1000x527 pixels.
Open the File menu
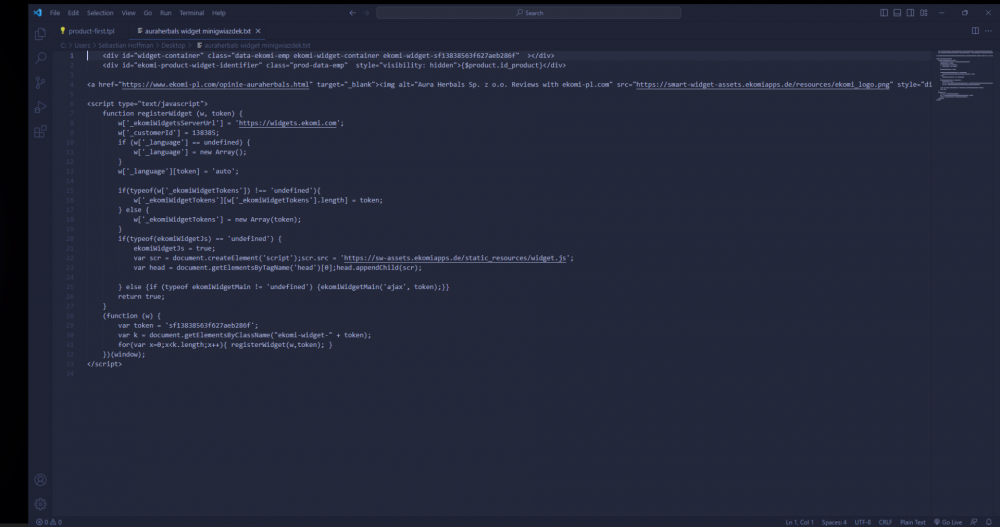(55, 13)
